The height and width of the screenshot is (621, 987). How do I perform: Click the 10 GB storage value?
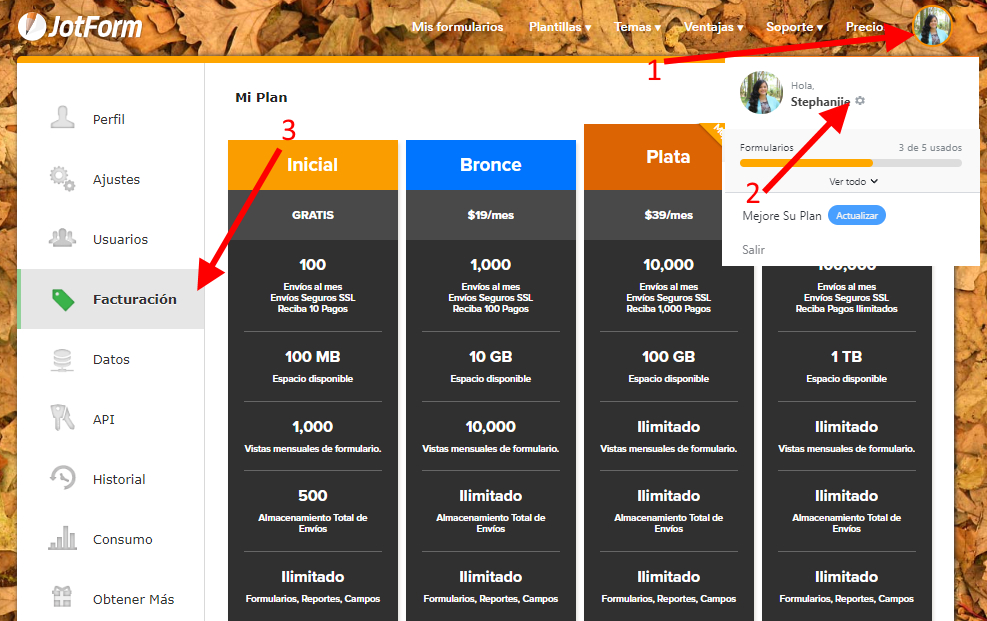(491, 357)
